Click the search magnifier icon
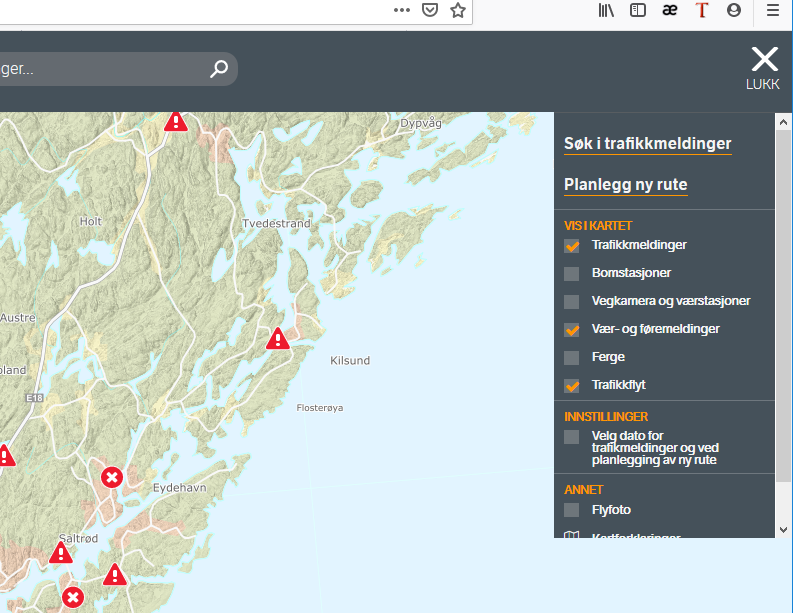 (x=219, y=69)
